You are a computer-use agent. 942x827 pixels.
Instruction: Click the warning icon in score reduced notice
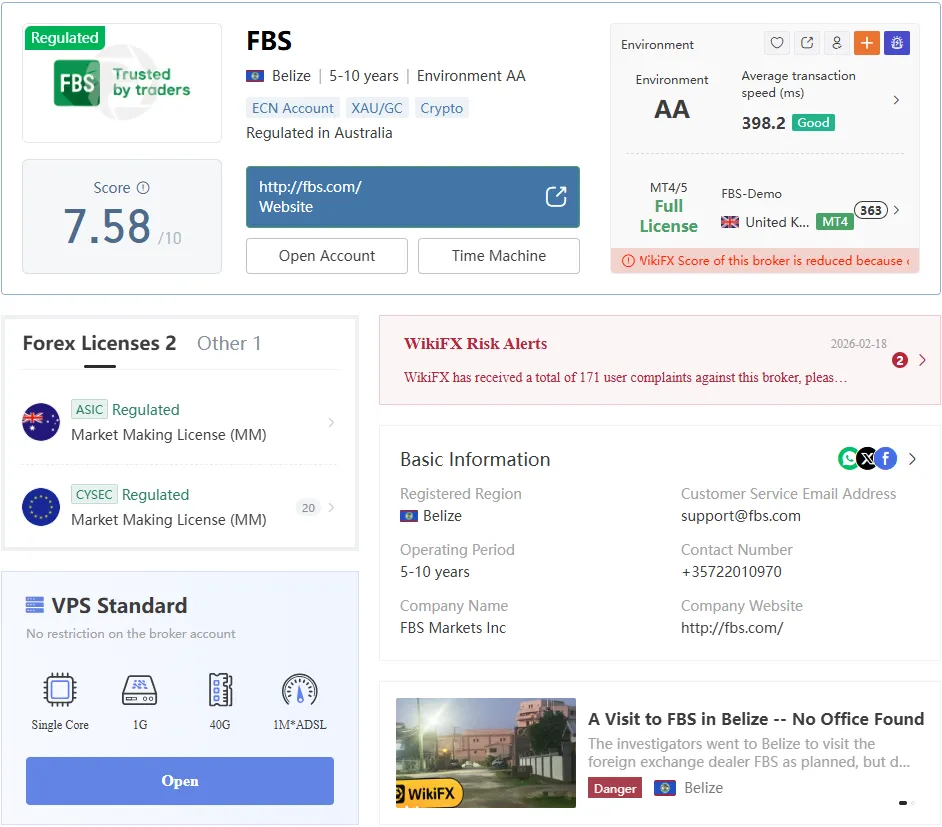tap(628, 261)
